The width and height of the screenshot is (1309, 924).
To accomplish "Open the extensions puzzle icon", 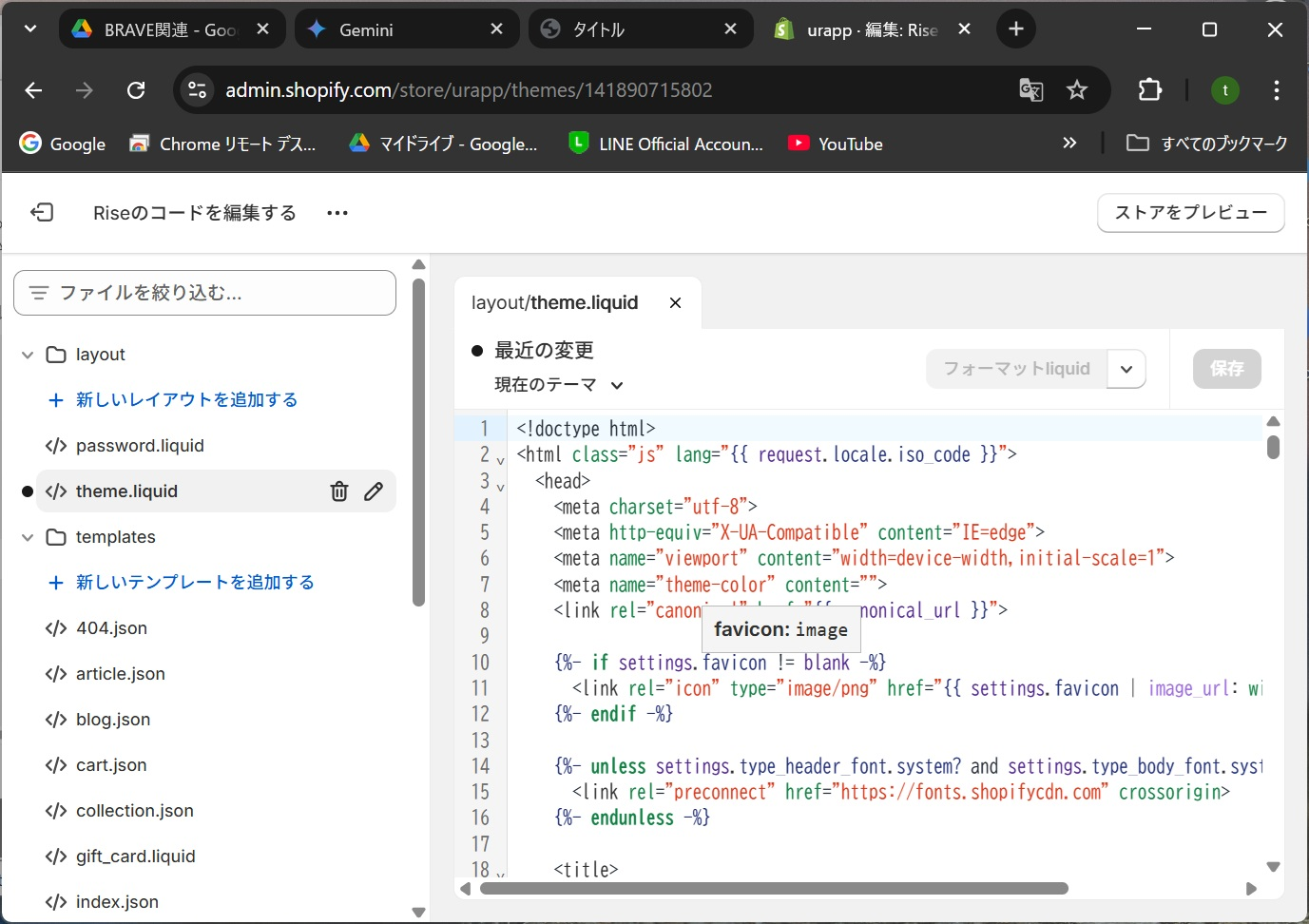I will pyautogui.click(x=1150, y=90).
